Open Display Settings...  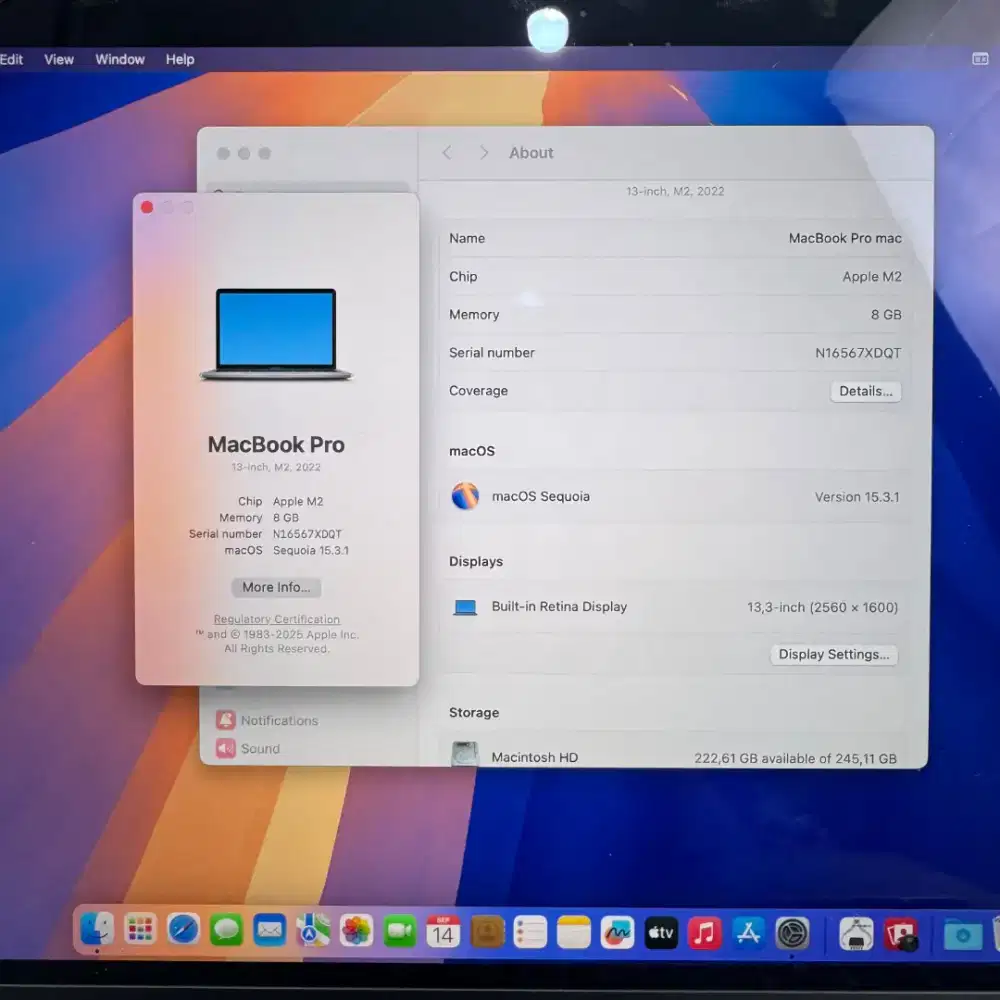click(834, 654)
